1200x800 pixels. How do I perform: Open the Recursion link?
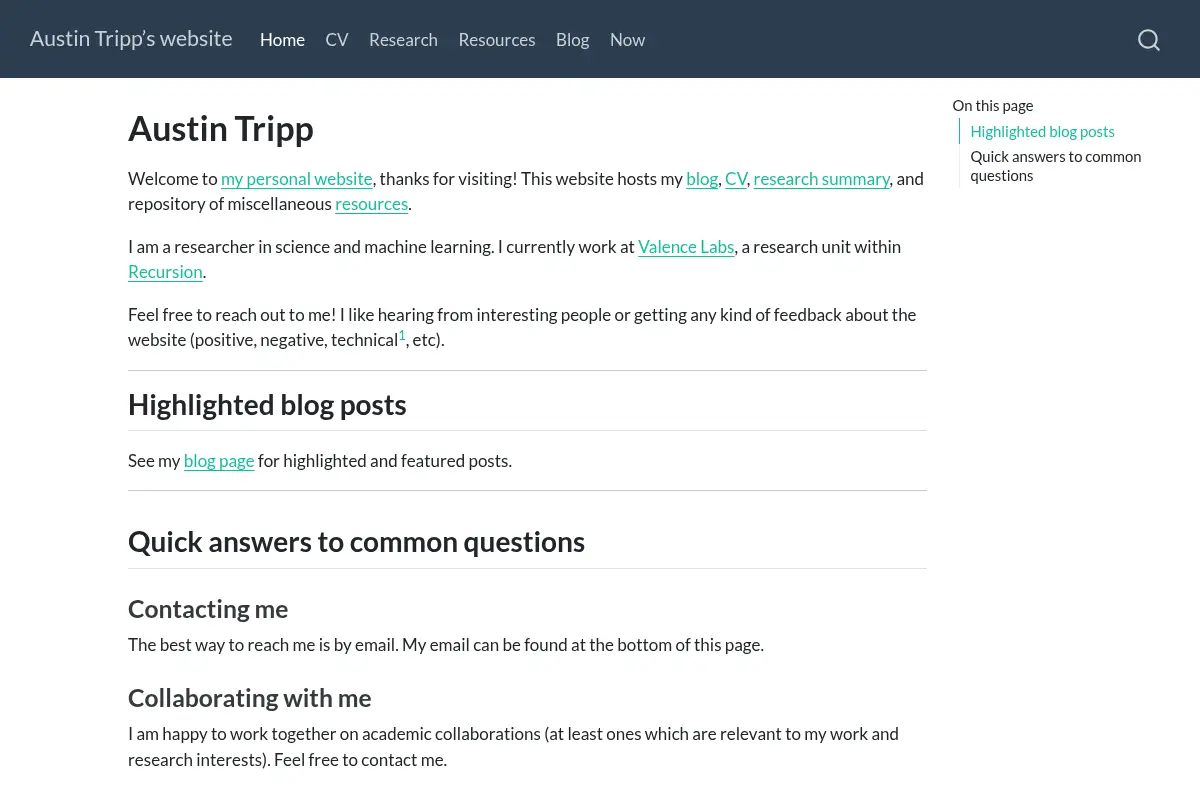(165, 272)
